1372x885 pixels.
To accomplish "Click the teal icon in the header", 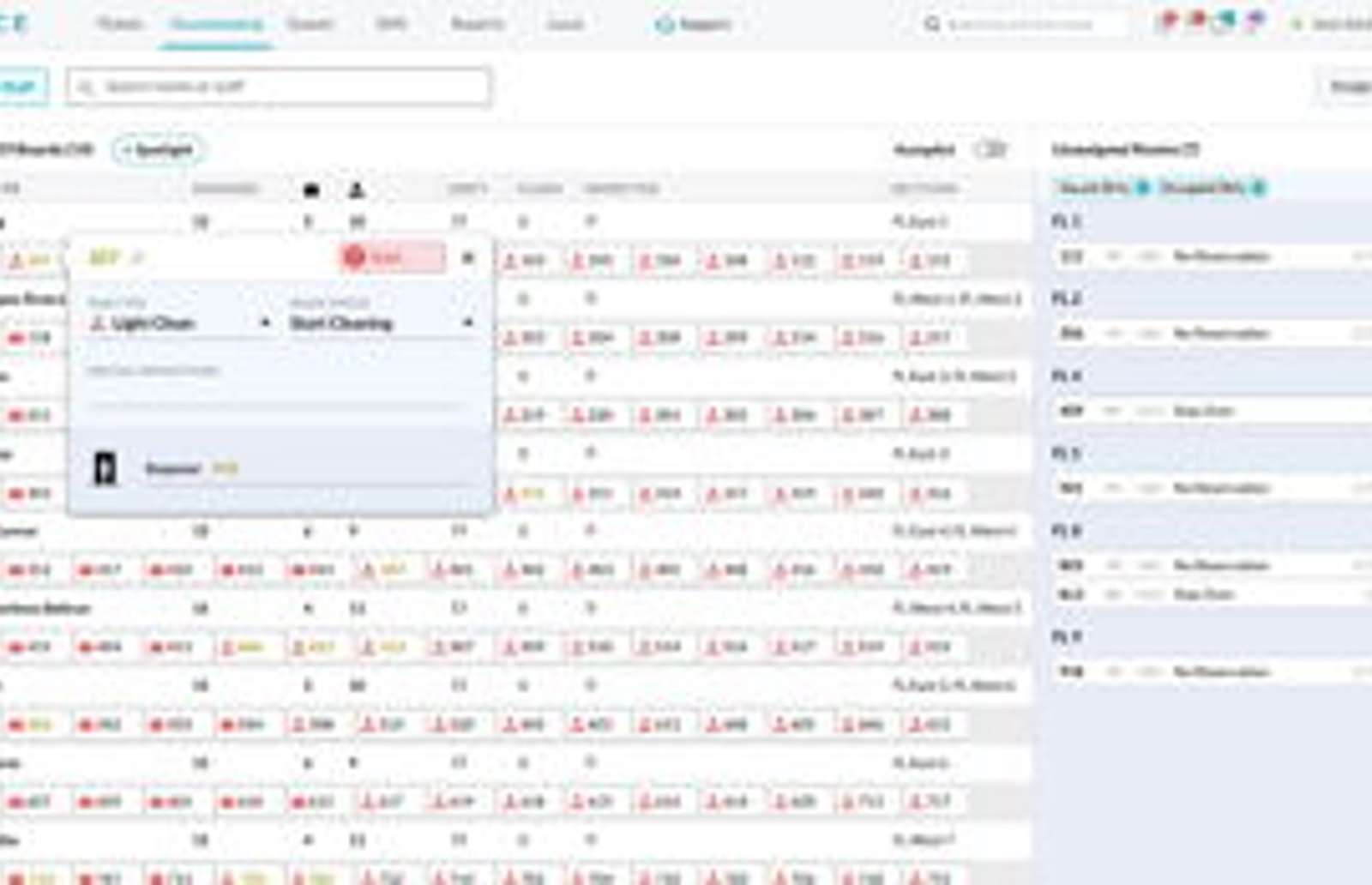I will click(x=1226, y=21).
